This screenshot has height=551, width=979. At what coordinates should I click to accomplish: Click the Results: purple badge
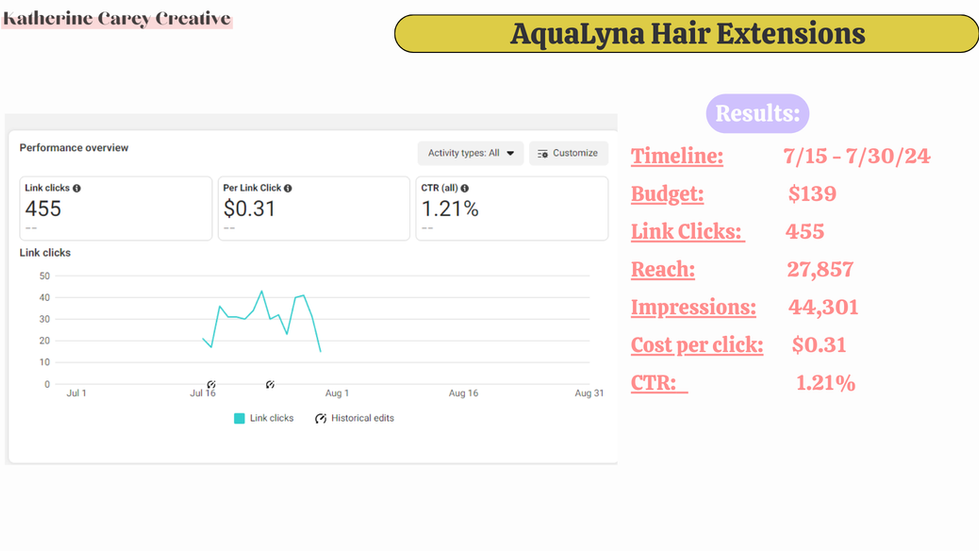[757, 114]
